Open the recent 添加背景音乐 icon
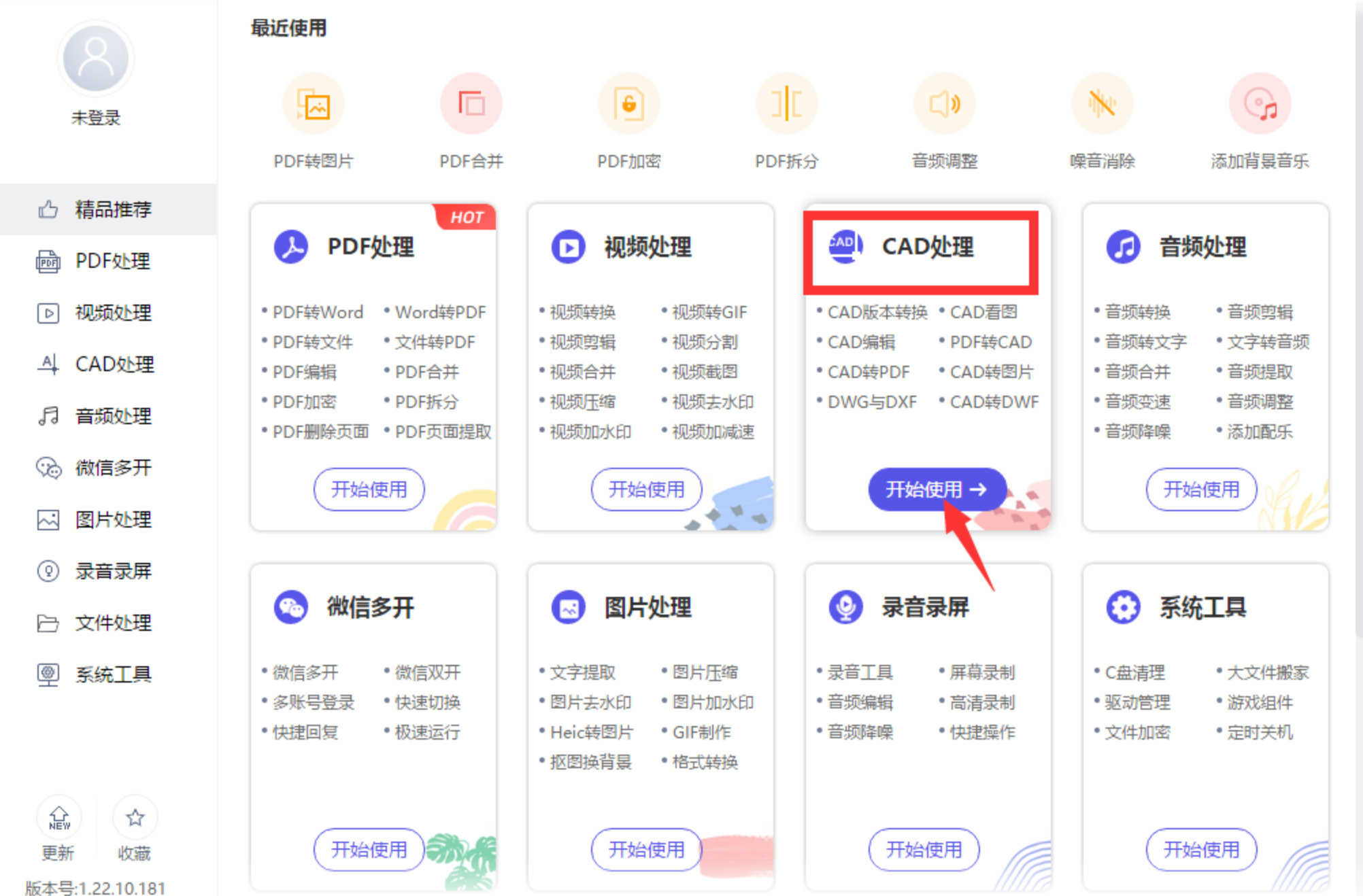The height and width of the screenshot is (896, 1363). (x=1260, y=104)
